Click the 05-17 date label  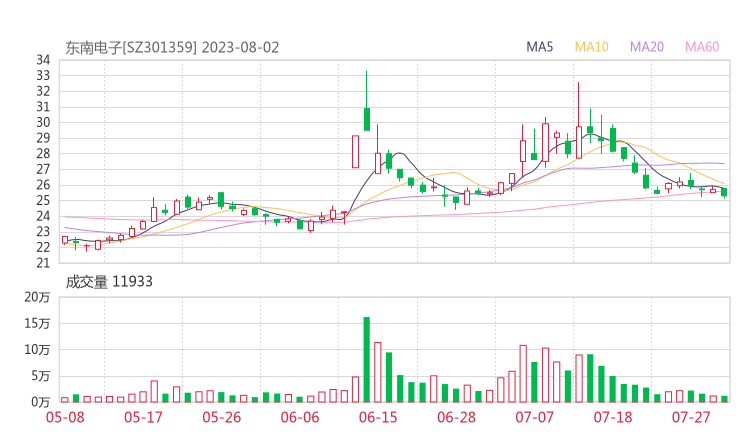143,417
